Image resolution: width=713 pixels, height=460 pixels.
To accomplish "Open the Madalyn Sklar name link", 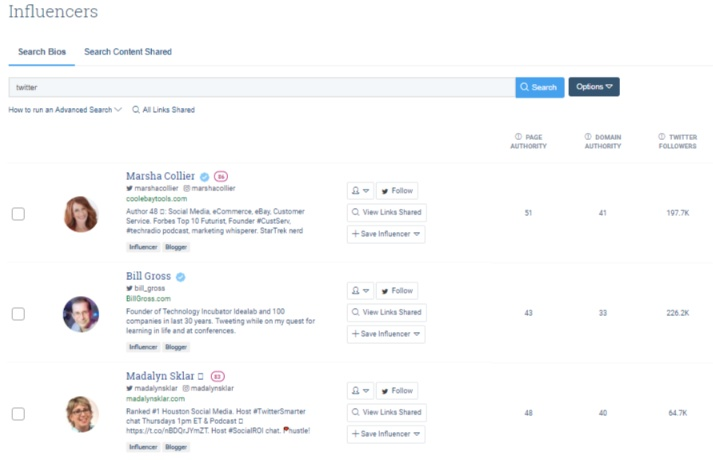I will [x=160, y=376].
